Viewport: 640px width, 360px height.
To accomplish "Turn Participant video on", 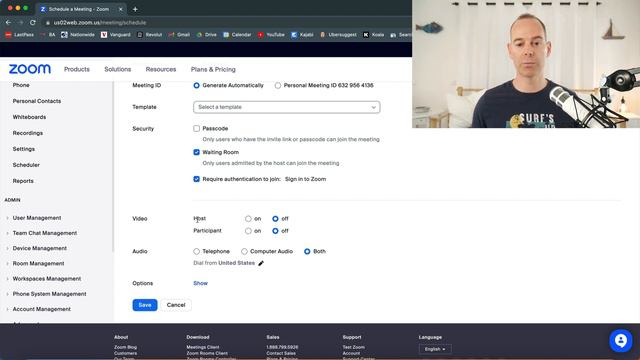I will (248, 231).
